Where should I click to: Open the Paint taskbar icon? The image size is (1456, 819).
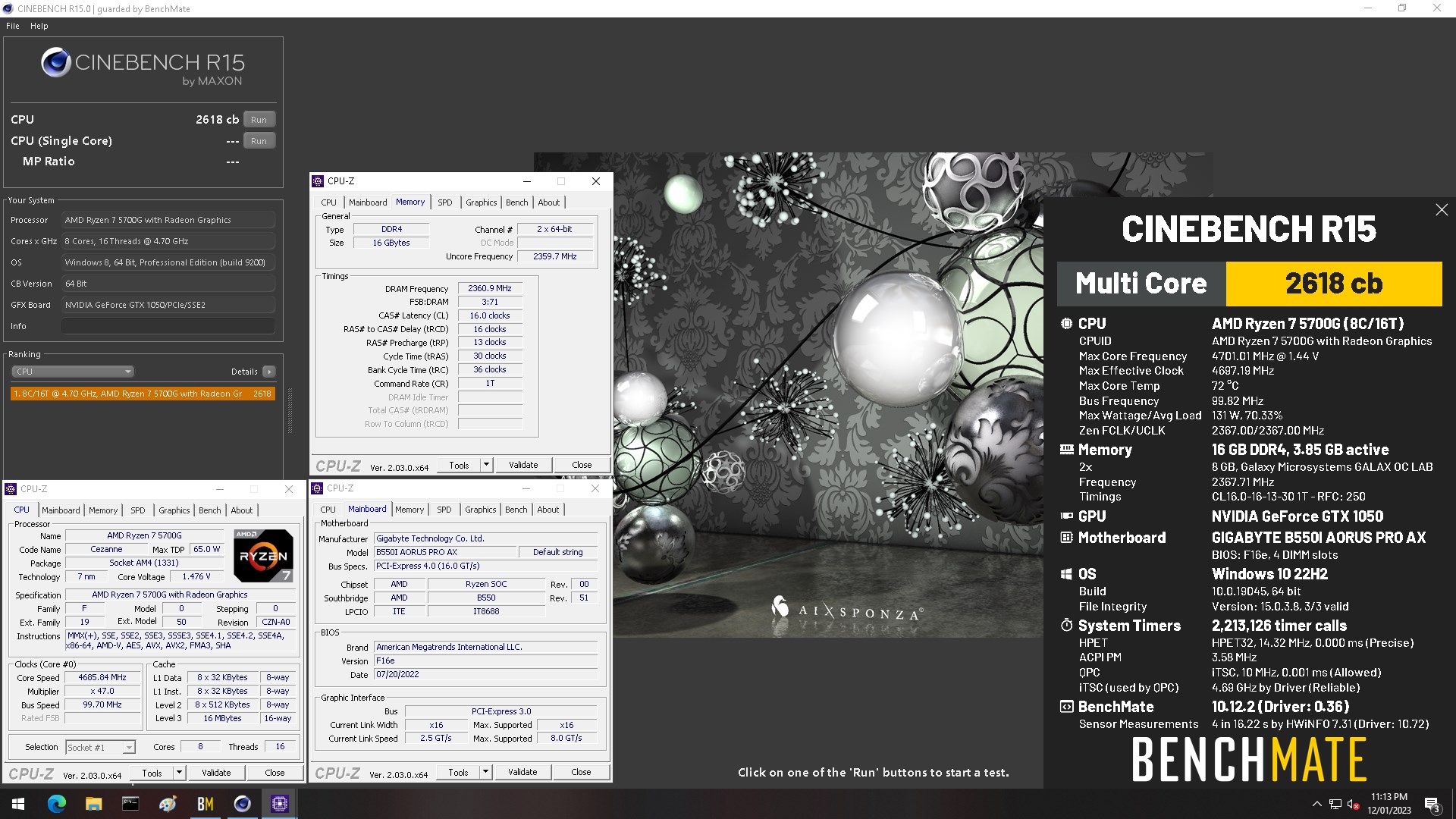[x=168, y=804]
